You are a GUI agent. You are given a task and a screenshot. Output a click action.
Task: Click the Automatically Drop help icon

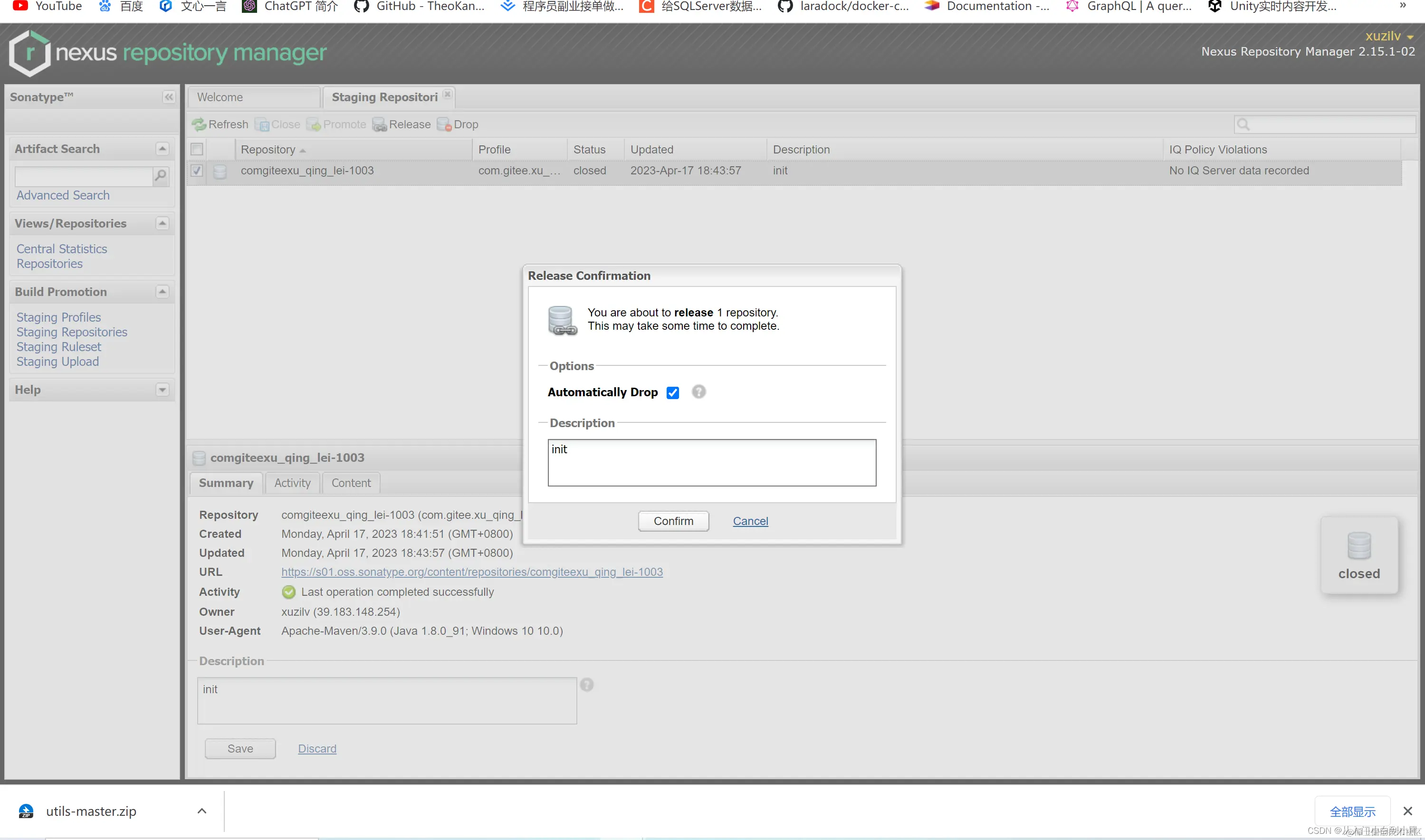[699, 391]
